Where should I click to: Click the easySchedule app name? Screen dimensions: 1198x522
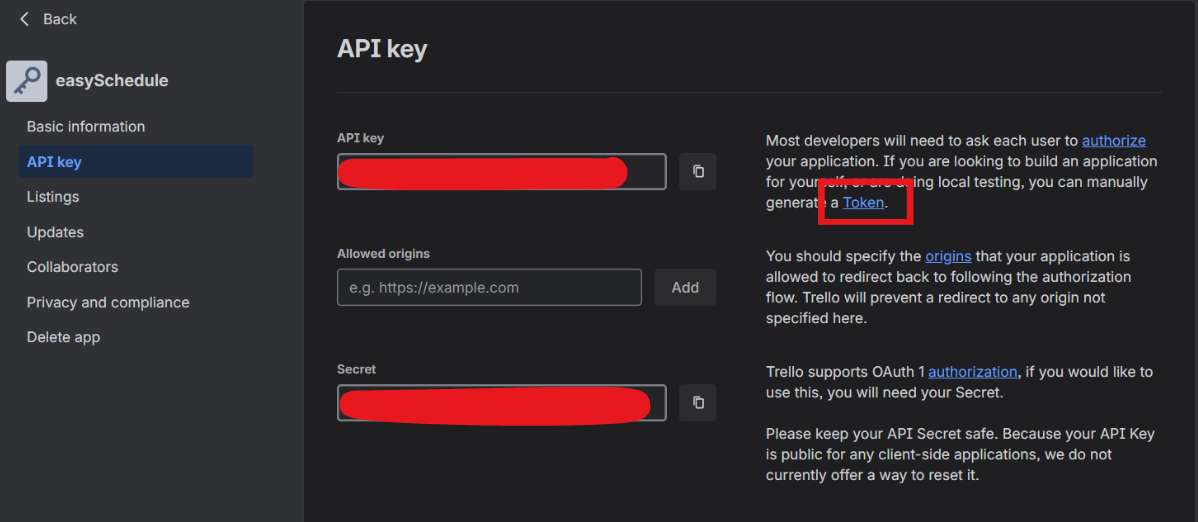(113, 81)
